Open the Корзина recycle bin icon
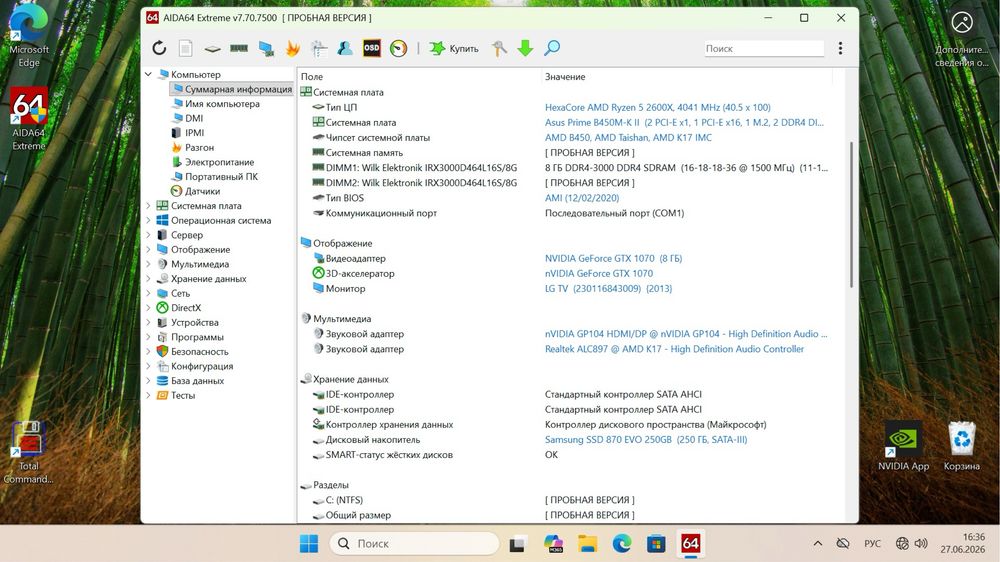The height and width of the screenshot is (562, 1000). pos(962,447)
